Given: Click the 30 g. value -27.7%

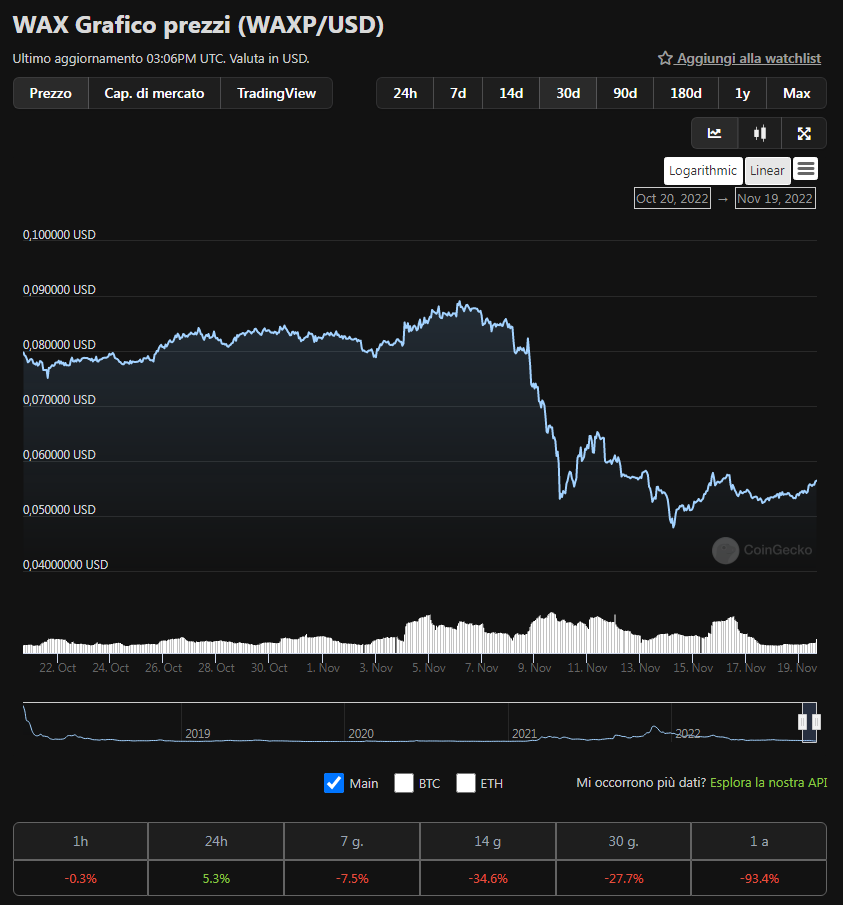Looking at the screenshot, I should (x=624, y=878).
